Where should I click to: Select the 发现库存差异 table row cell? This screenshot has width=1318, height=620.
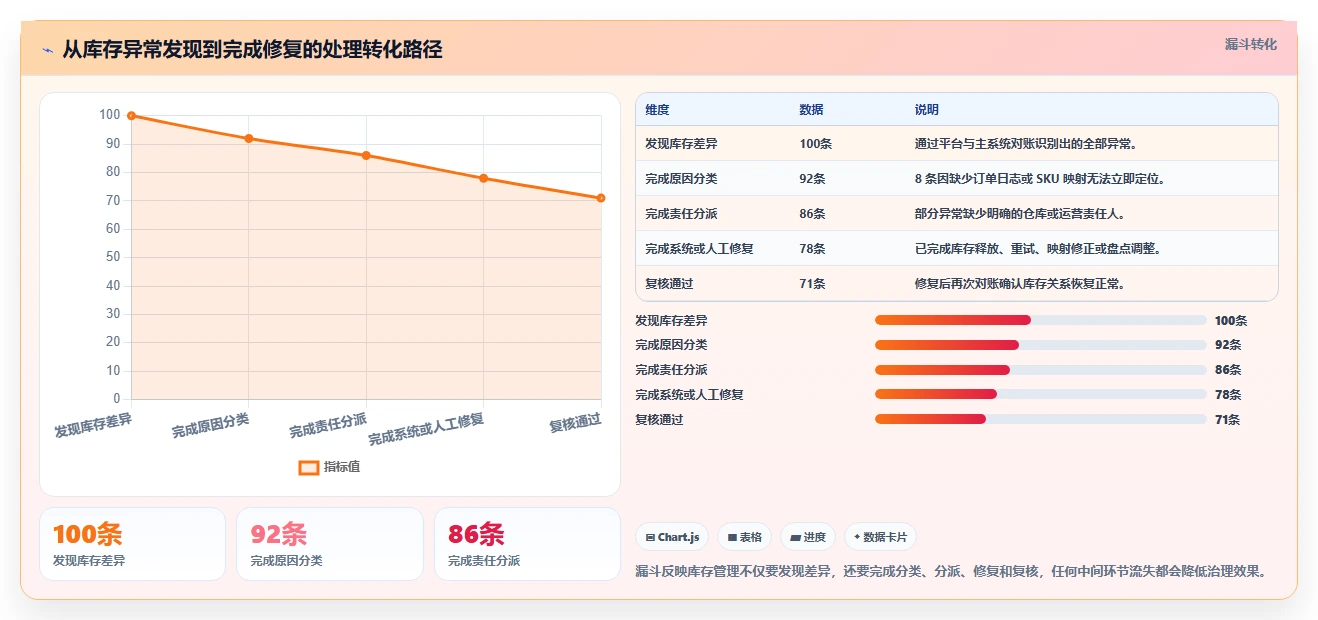coord(681,144)
